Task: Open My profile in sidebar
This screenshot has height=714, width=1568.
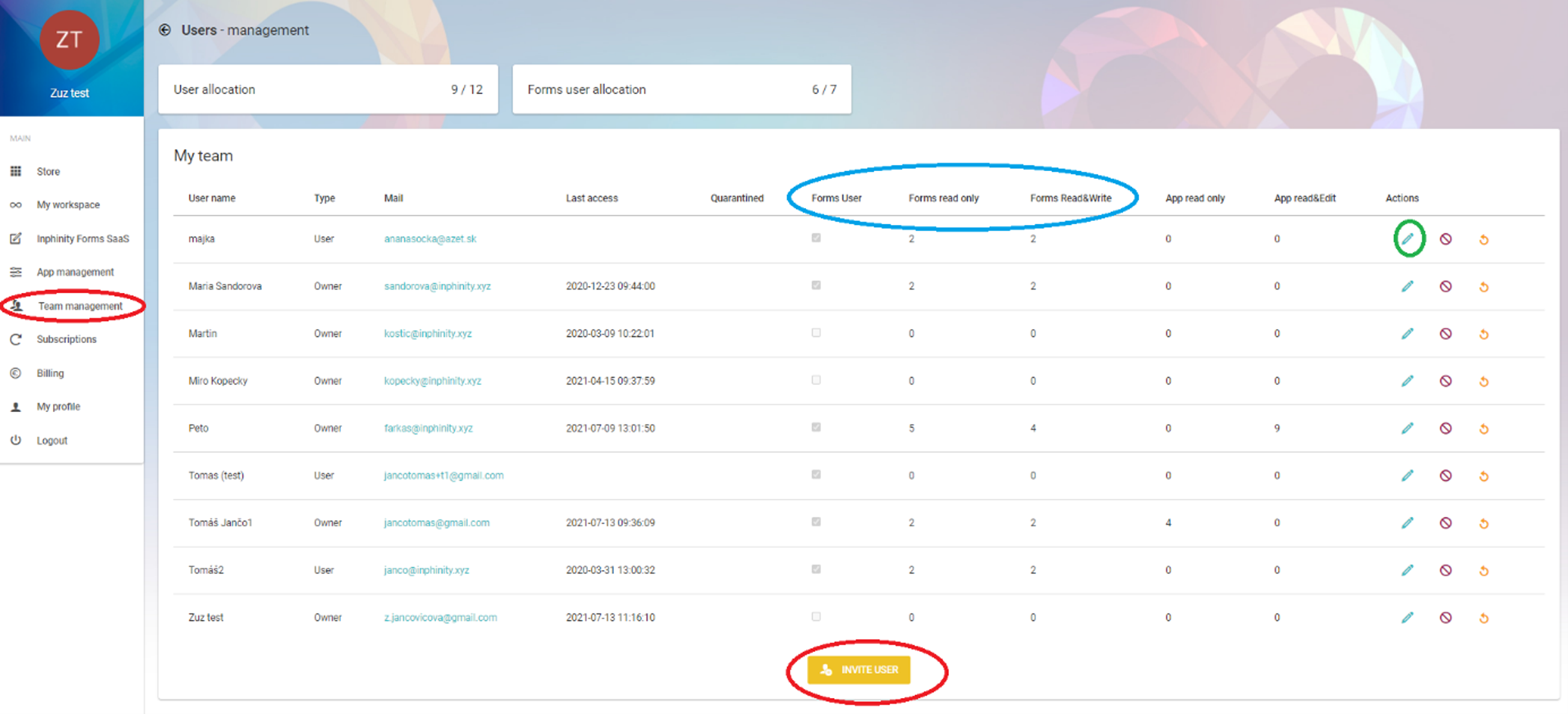Action: click(58, 407)
